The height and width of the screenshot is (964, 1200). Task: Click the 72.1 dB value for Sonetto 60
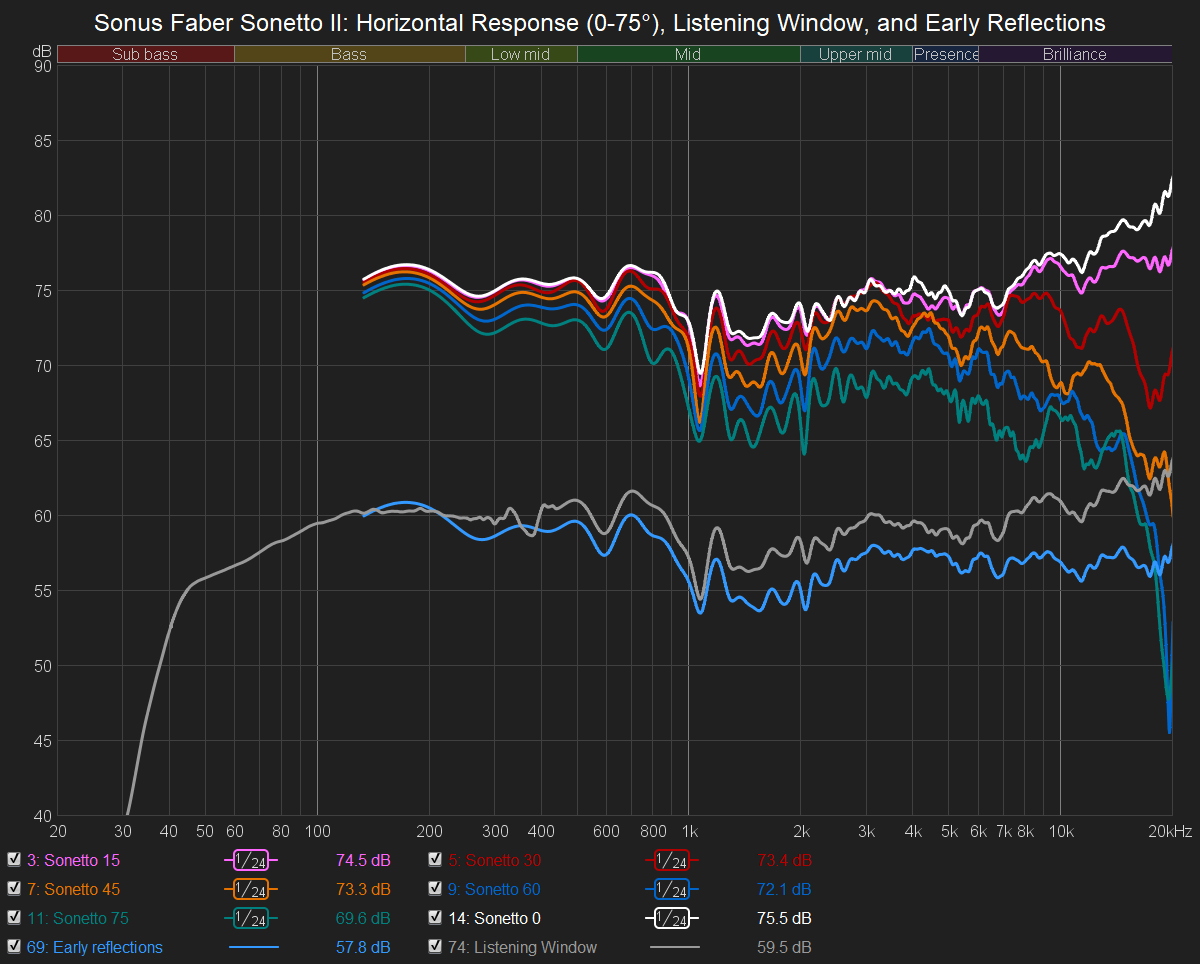(x=785, y=889)
